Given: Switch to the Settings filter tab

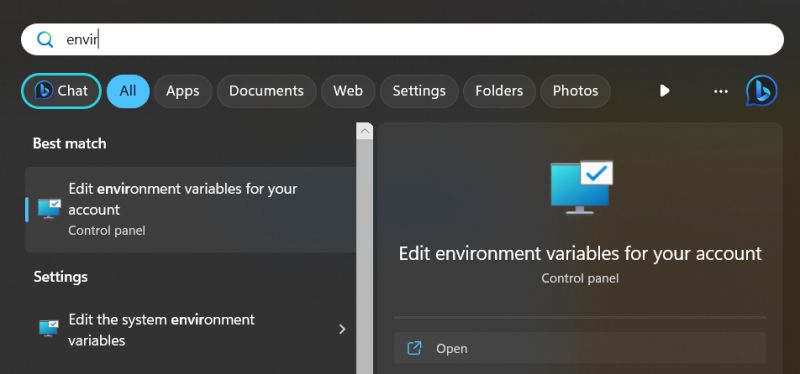Looking at the screenshot, I should tap(419, 91).
